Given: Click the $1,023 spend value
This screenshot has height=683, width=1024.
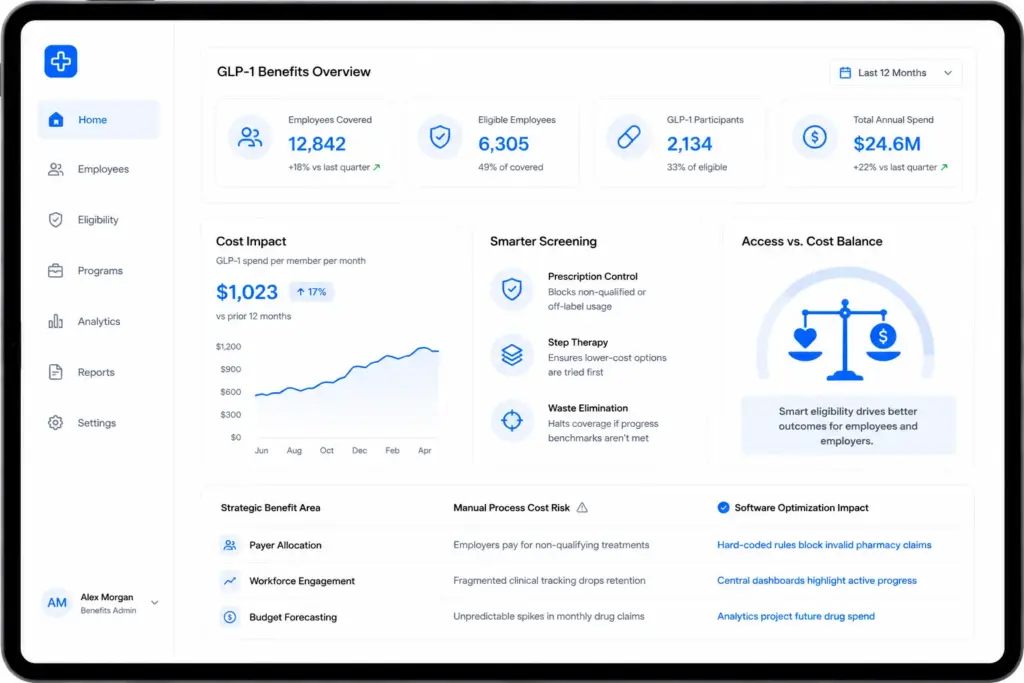Looking at the screenshot, I should coord(247,292).
